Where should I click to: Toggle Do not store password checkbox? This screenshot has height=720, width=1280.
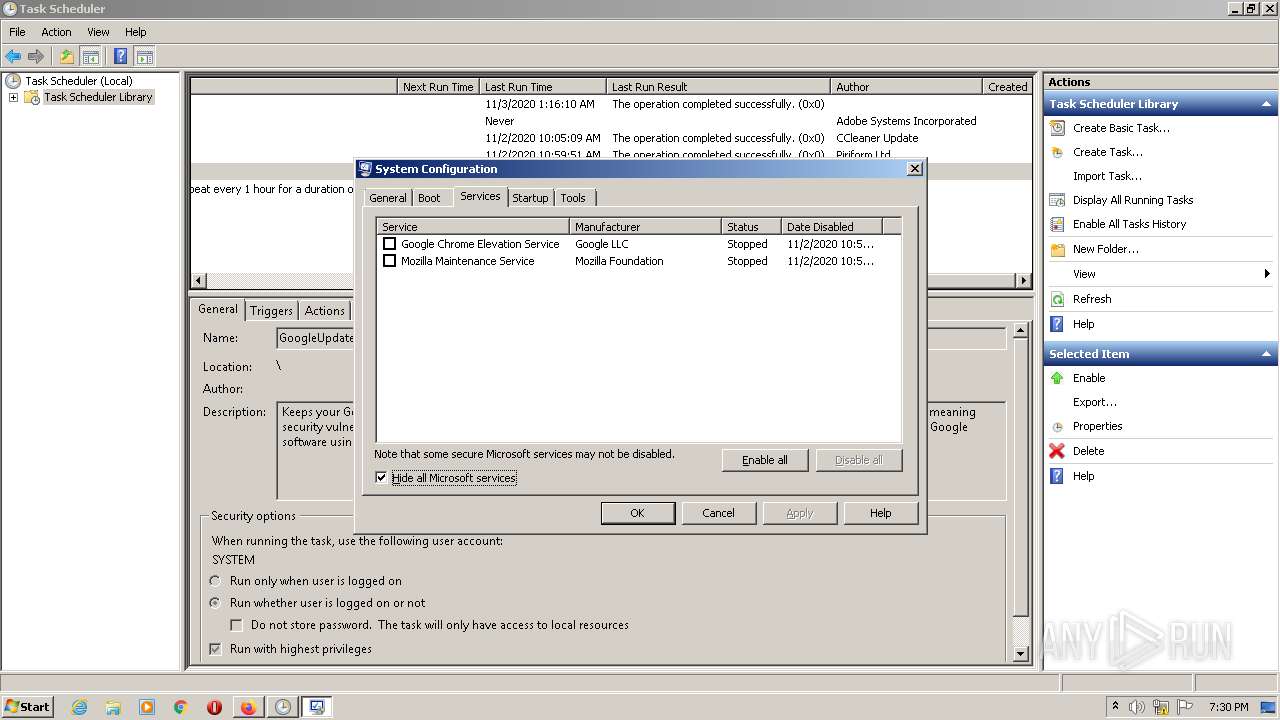237,625
